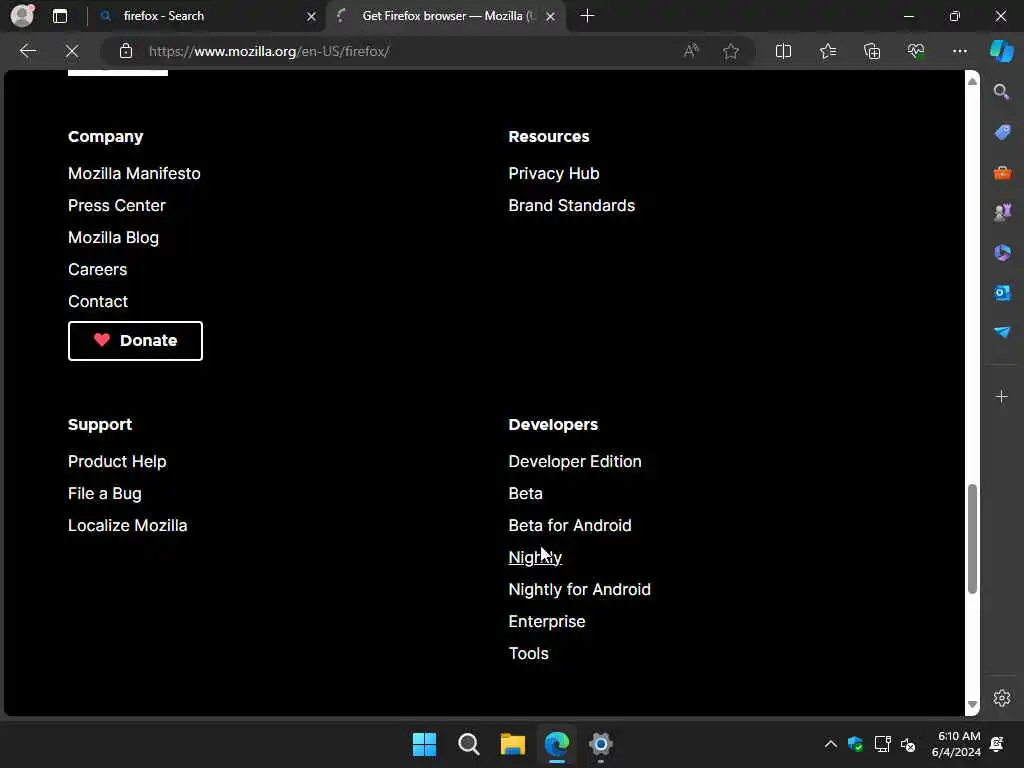Open the Nightly for Android link
The image size is (1024, 768).
579,589
